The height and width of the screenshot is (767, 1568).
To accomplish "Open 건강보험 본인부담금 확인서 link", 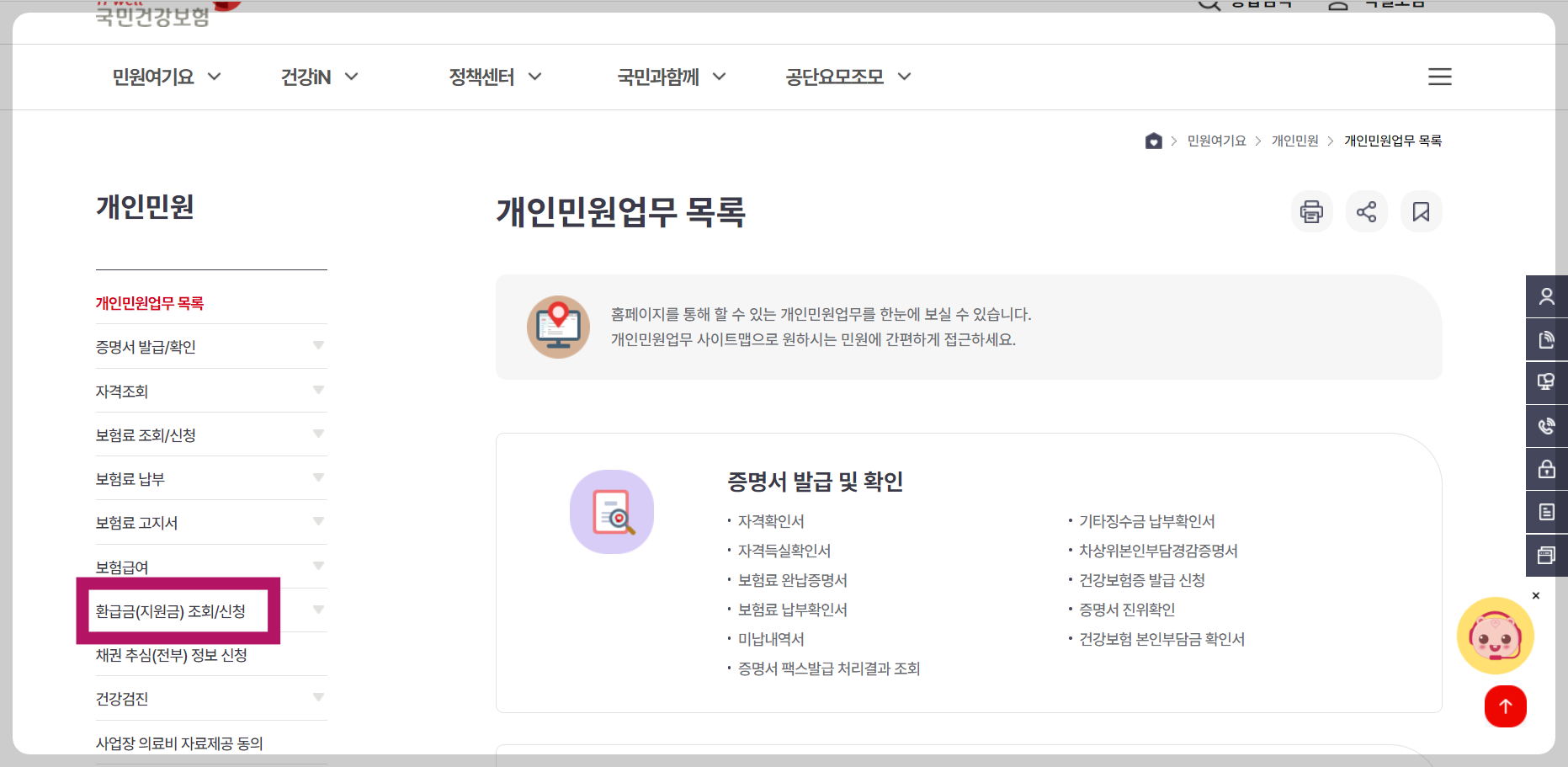I will coord(1162,639).
